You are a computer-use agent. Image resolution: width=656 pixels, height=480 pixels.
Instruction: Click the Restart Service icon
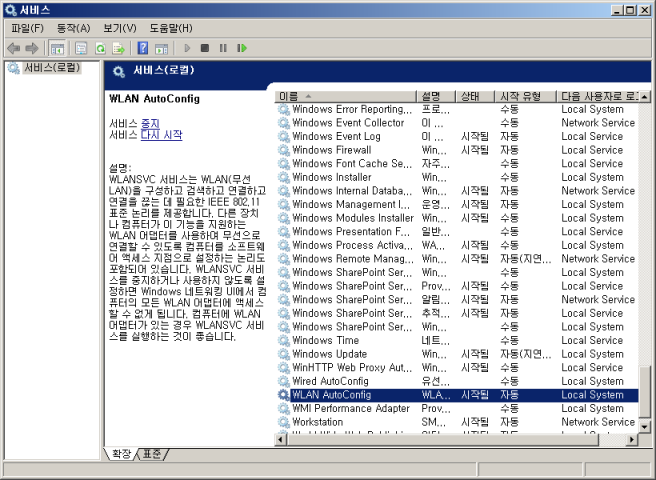coord(242,48)
